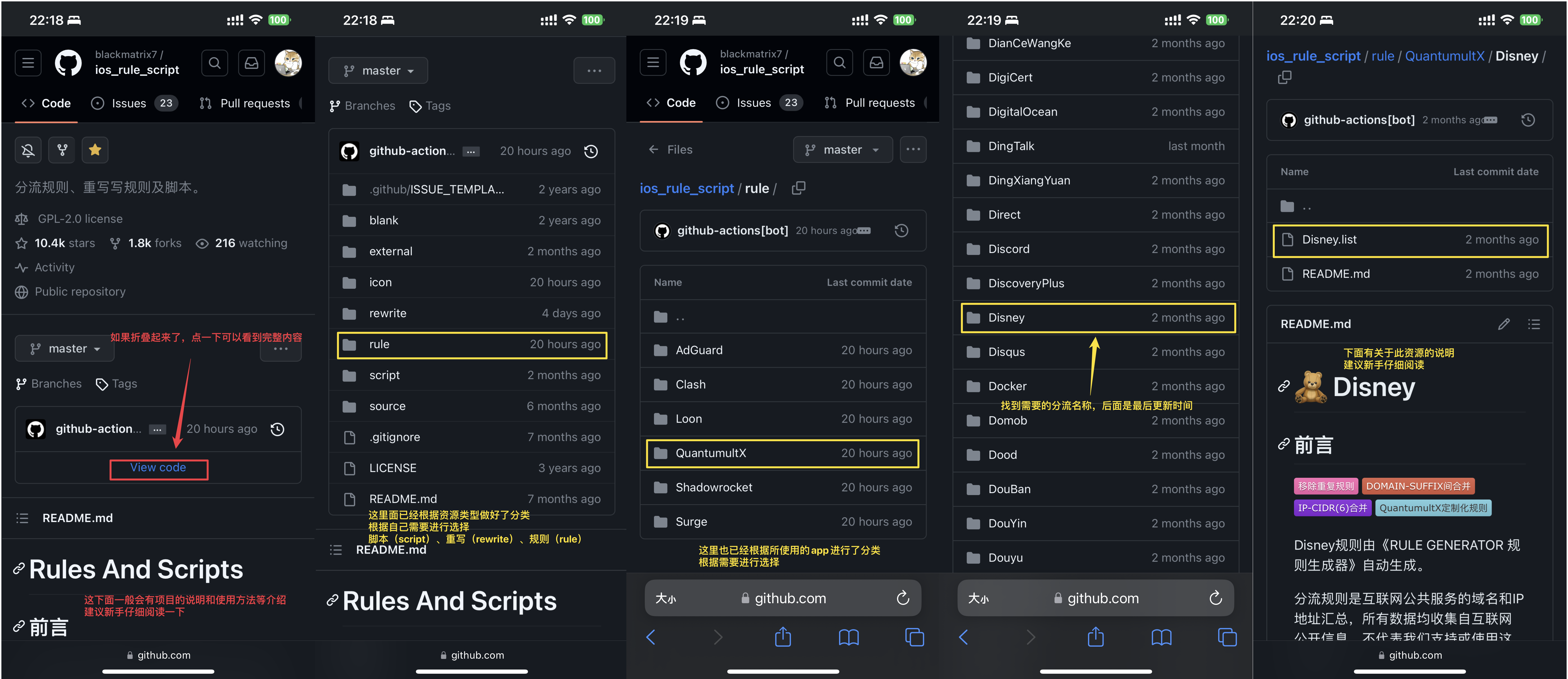
Task: Open the Disney.list file
Action: (x=1410, y=240)
